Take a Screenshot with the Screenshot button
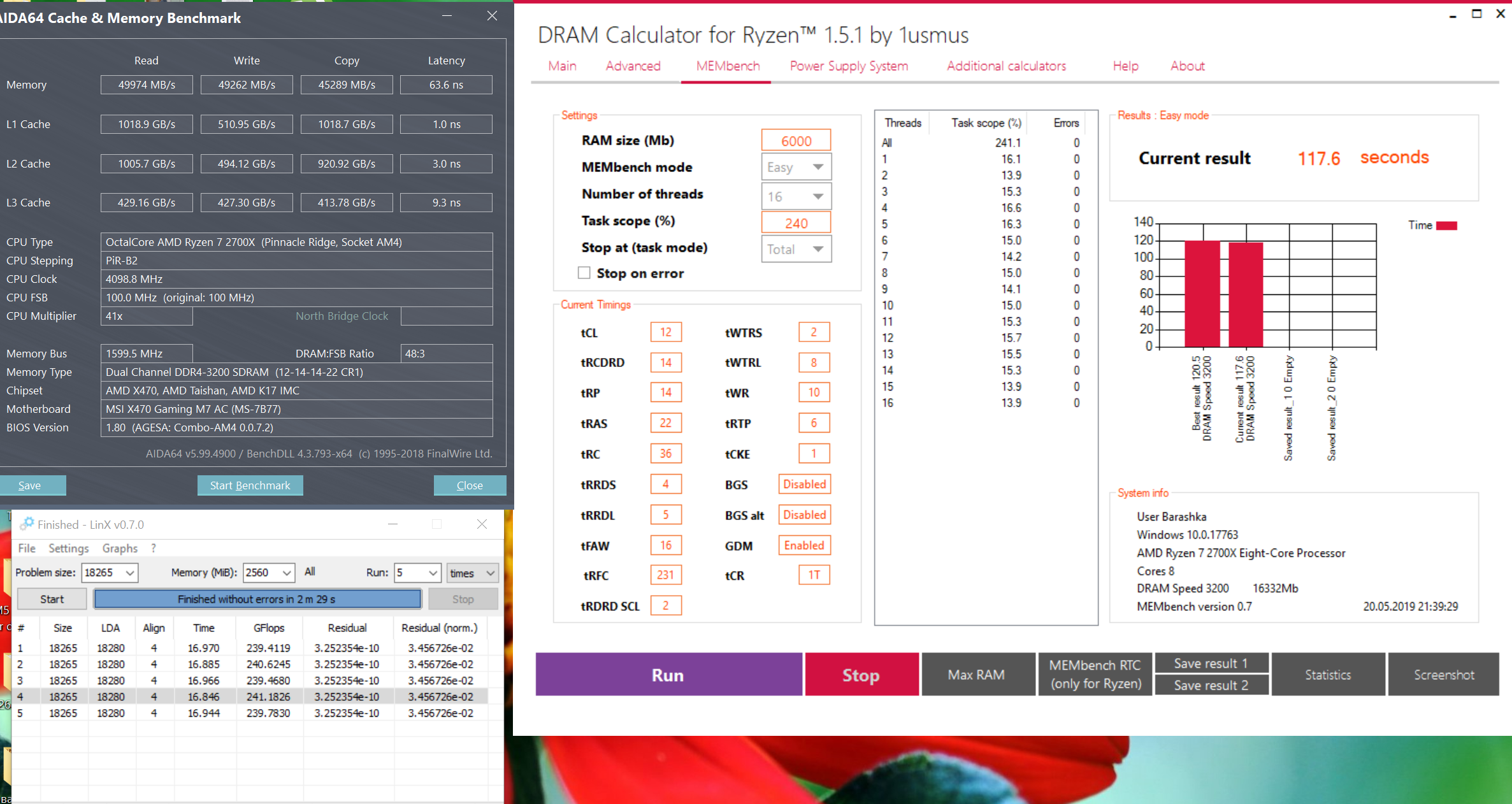This screenshot has height=804, width=1512. tap(1444, 675)
